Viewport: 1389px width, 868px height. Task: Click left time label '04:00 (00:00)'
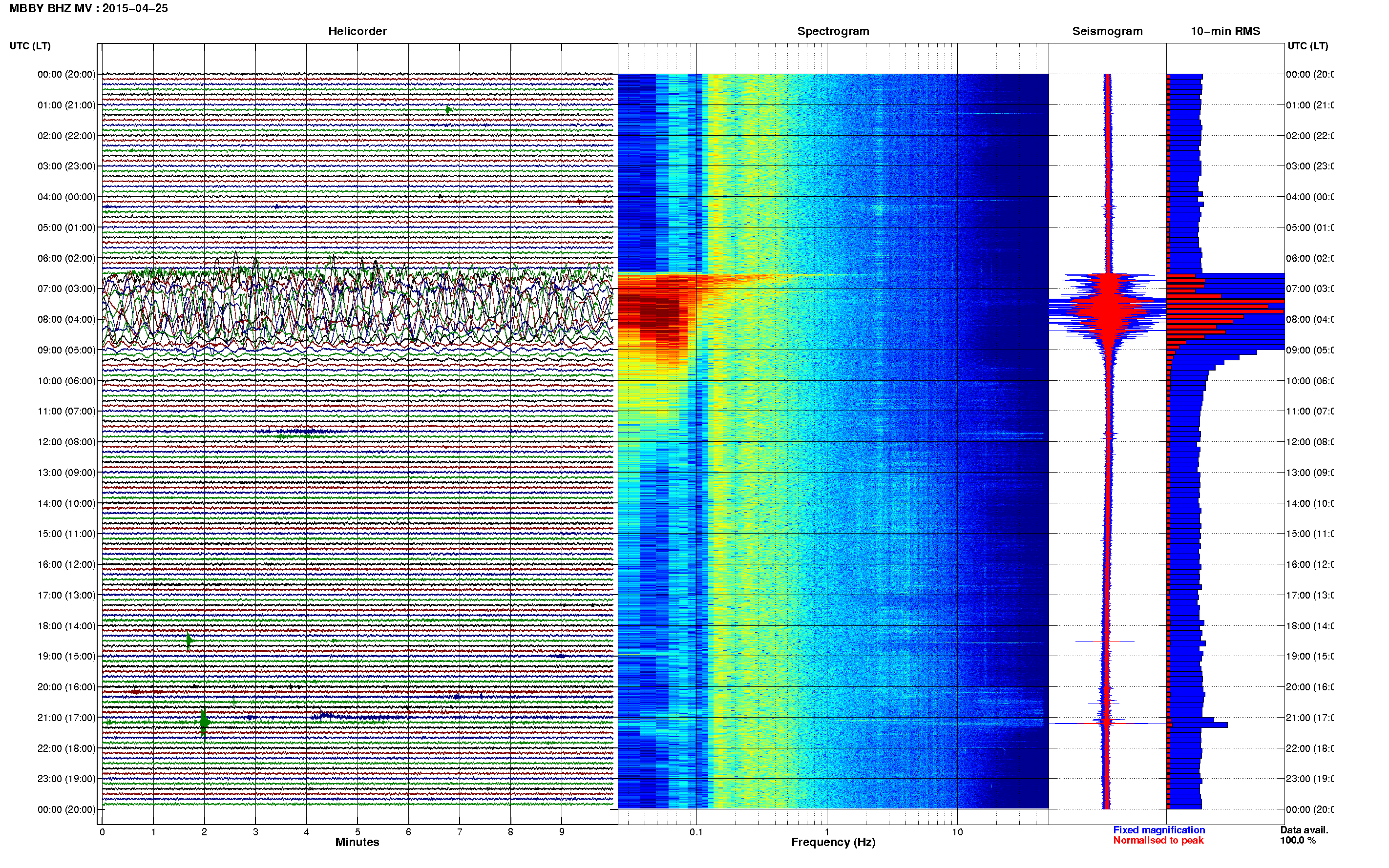pyautogui.click(x=66, y=197)
